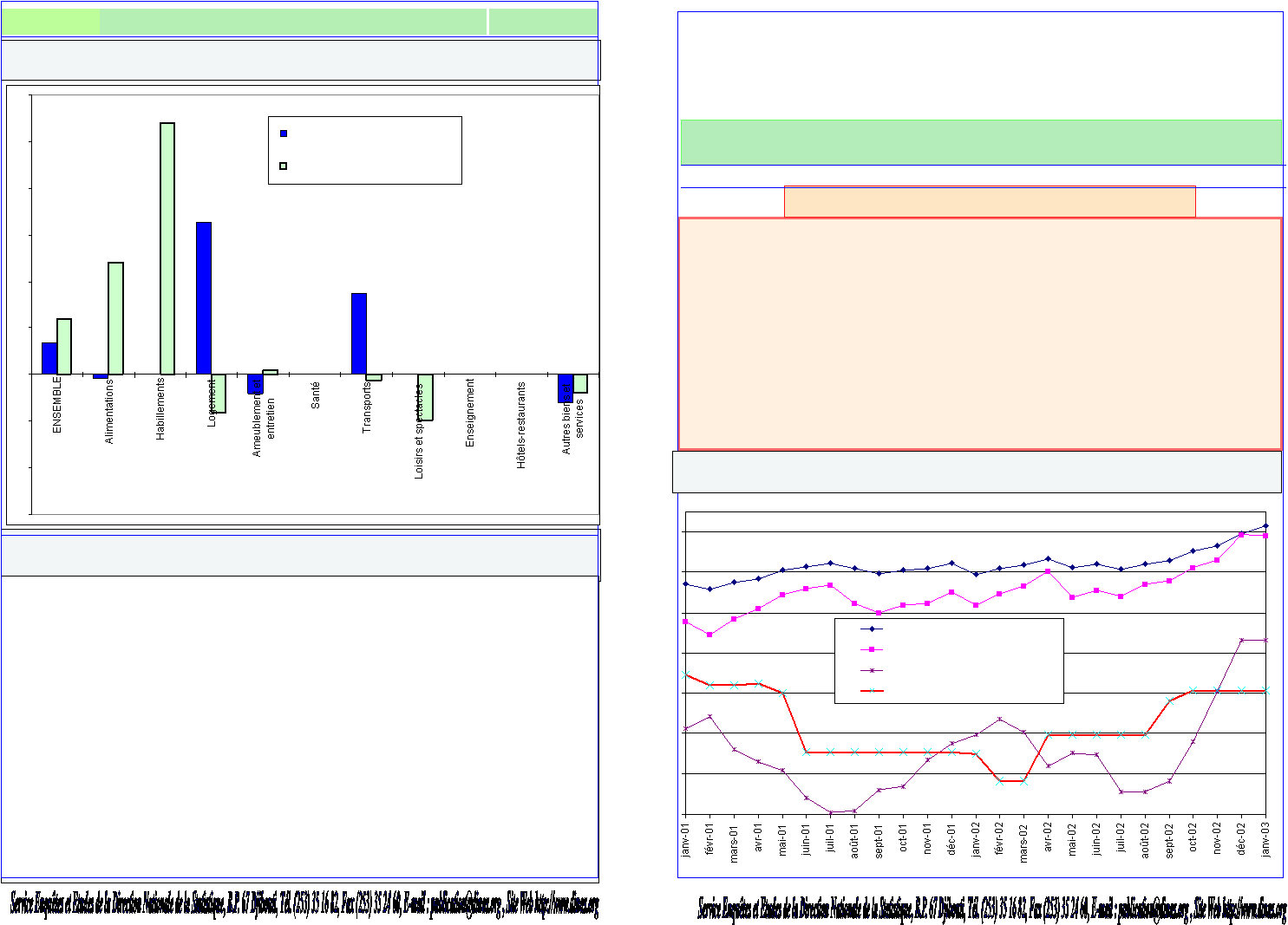Click the Hôtels-restaurants axis label
This screenshot has height=925, width=1288.
[x=521, y=426]
